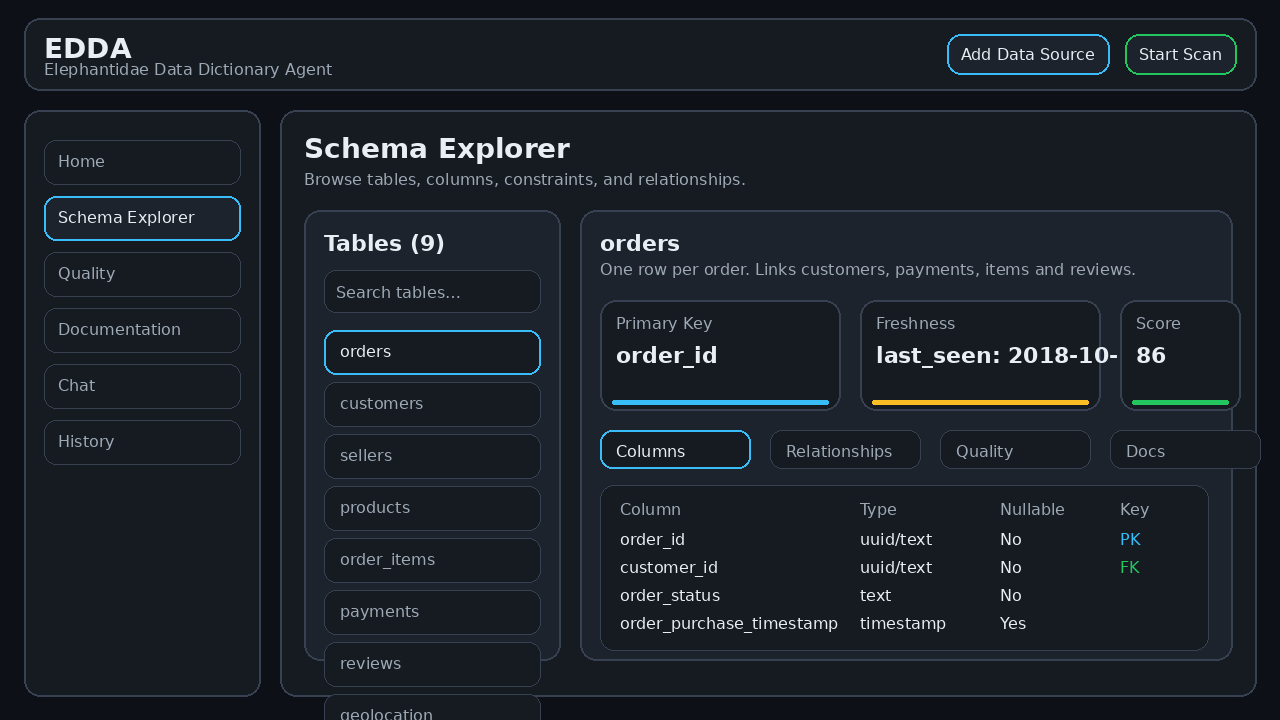Screen dimensions: 1280x720
Task: Return to Home from the sidebar
Action: point(142,161)
